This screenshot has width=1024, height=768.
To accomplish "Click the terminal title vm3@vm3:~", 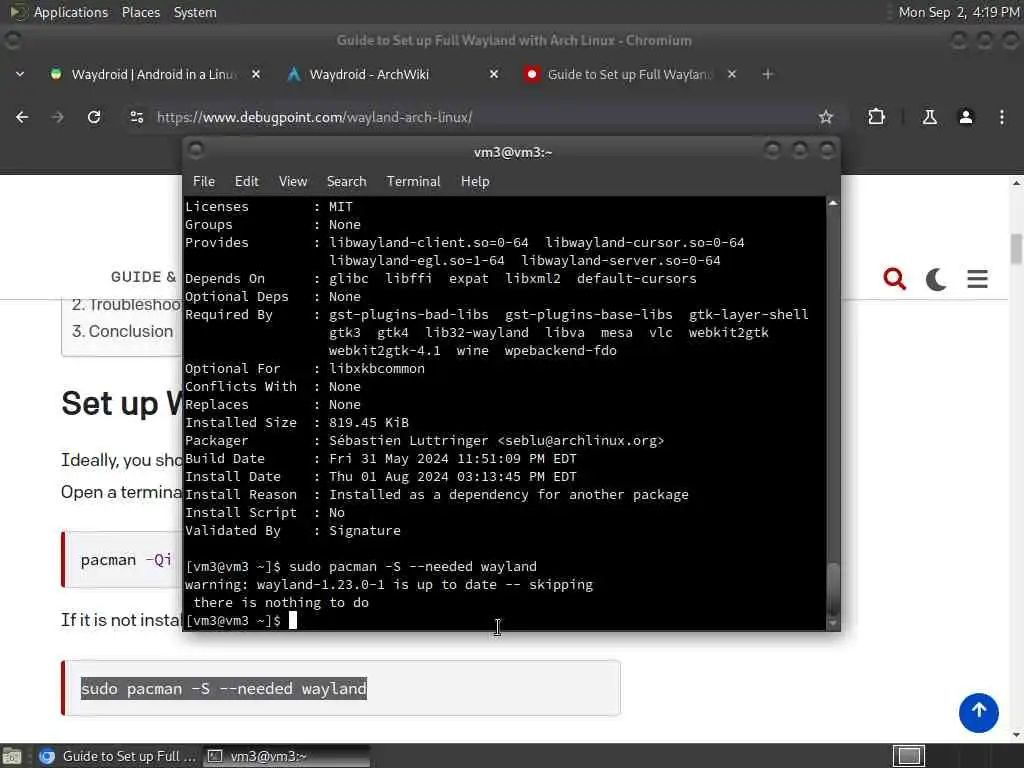I will 513,152.
